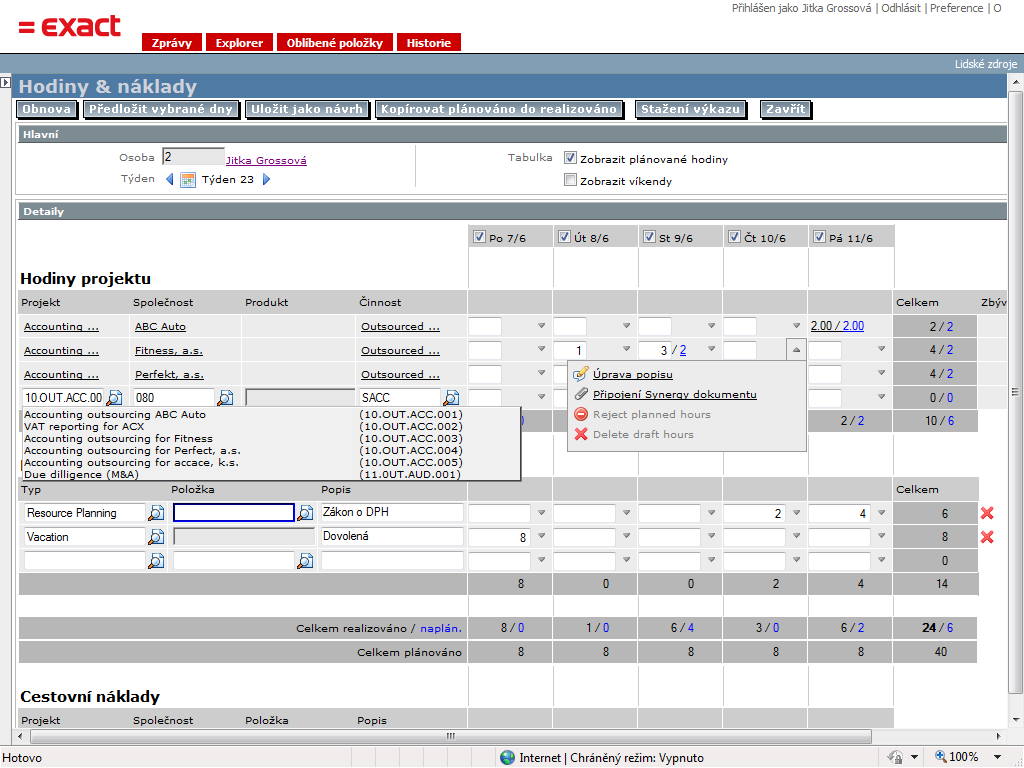Open project lookup beside 10.OUT.ACC.00 field

pos(115,397)
